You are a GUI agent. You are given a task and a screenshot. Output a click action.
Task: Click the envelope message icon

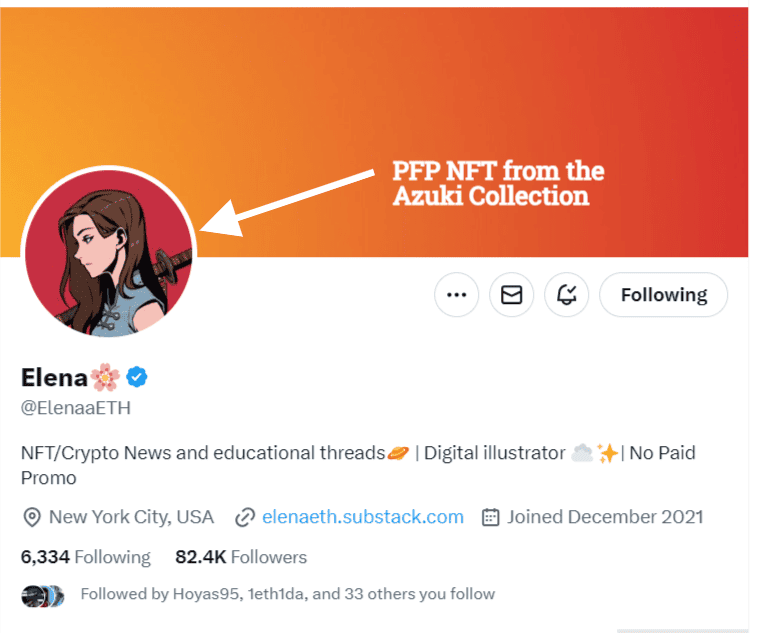(511, 294)
